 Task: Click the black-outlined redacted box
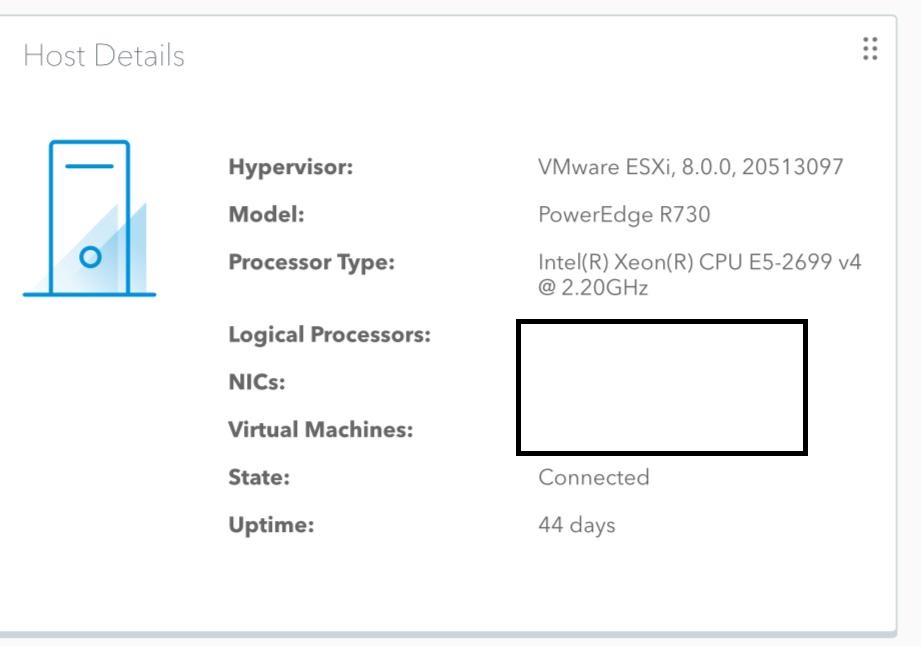point(662,388)
